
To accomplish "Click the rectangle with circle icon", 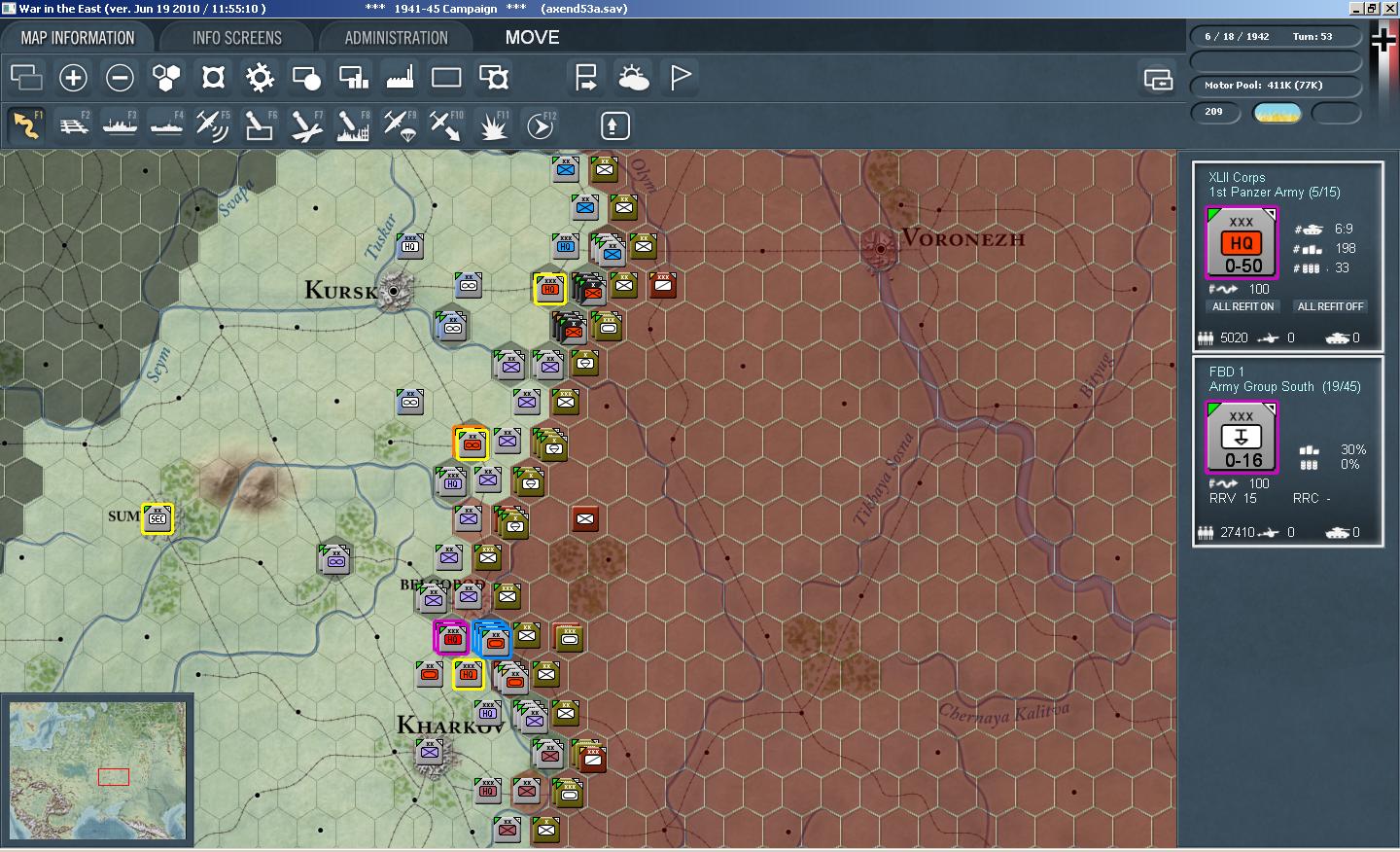I will [306, 77].
